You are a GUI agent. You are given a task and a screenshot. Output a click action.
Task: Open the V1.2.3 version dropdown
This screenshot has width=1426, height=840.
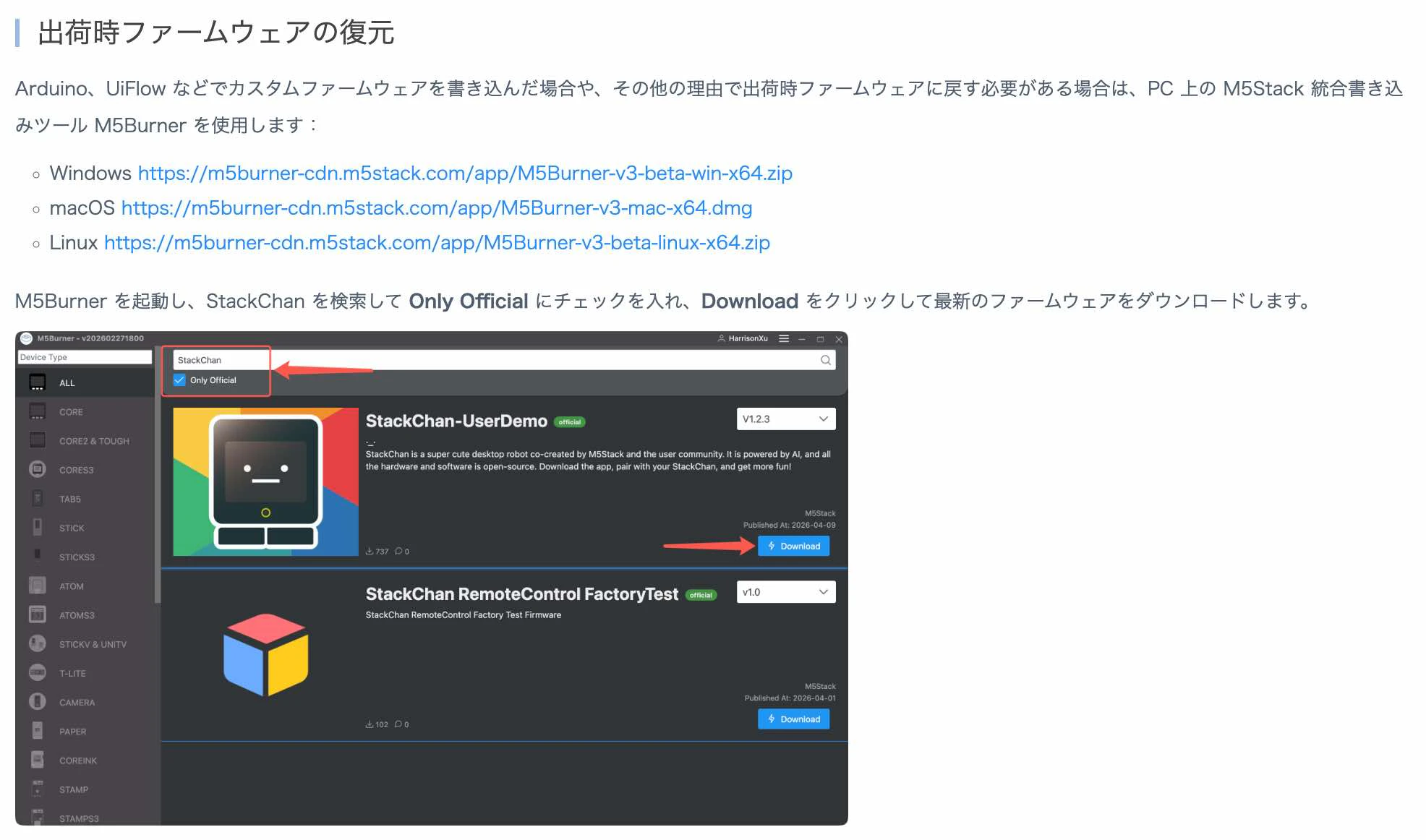pos(786,419)
